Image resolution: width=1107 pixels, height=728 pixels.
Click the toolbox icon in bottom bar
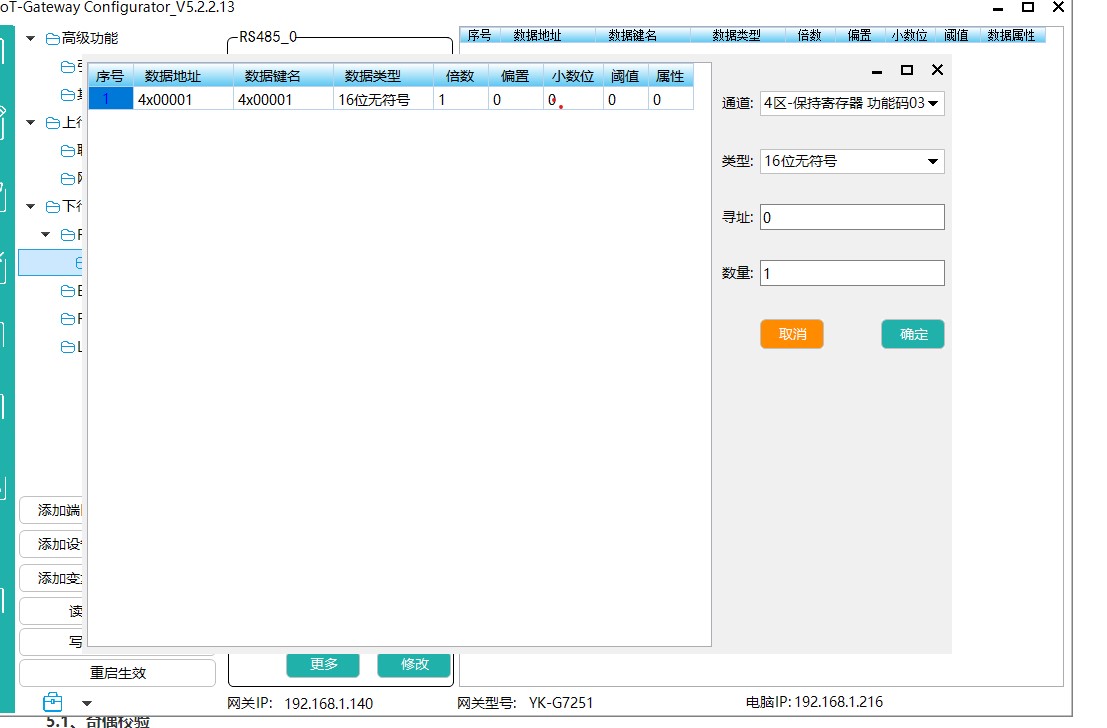pos(53,702)
